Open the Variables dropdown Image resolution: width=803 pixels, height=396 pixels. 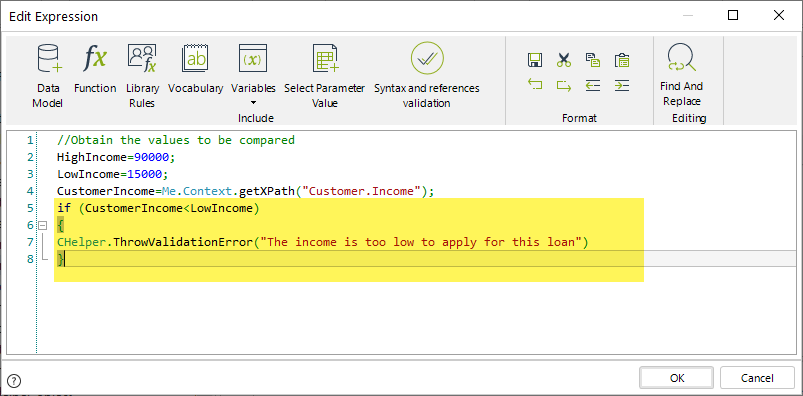(x=253, y=74)
